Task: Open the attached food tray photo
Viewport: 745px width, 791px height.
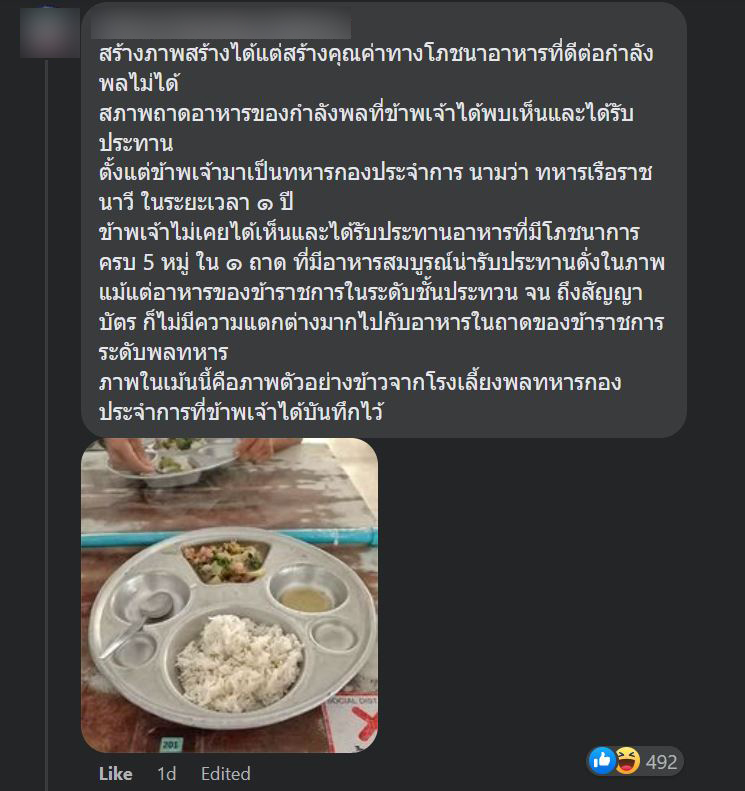Action: coord(230,595)
